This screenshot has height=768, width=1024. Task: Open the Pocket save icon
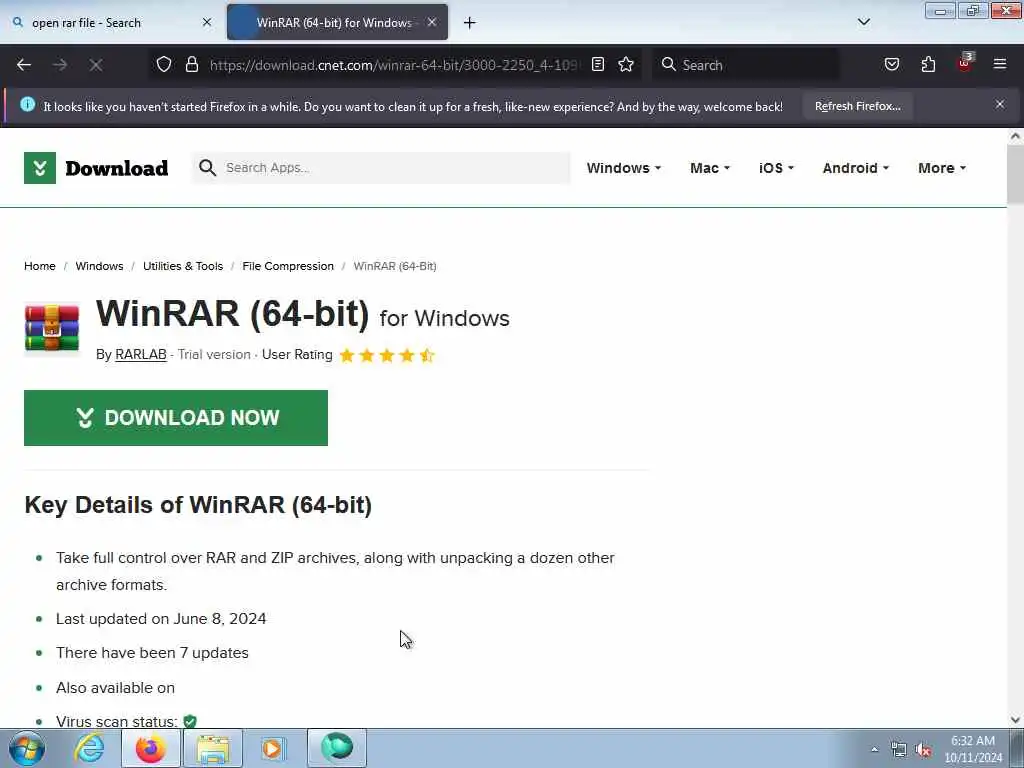click(891, 64)
